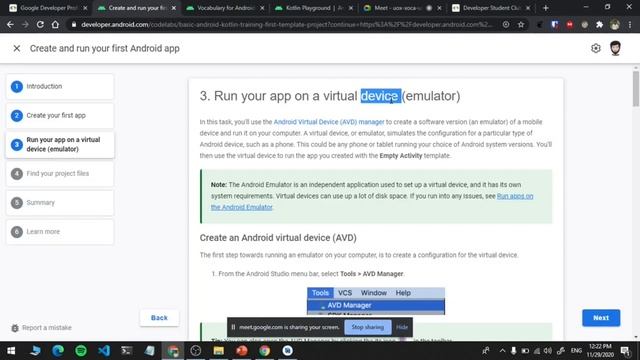This screenshot has height=360, width=640.
Task: Click the install icon in the address bar
Action: (x=506, y=24)
